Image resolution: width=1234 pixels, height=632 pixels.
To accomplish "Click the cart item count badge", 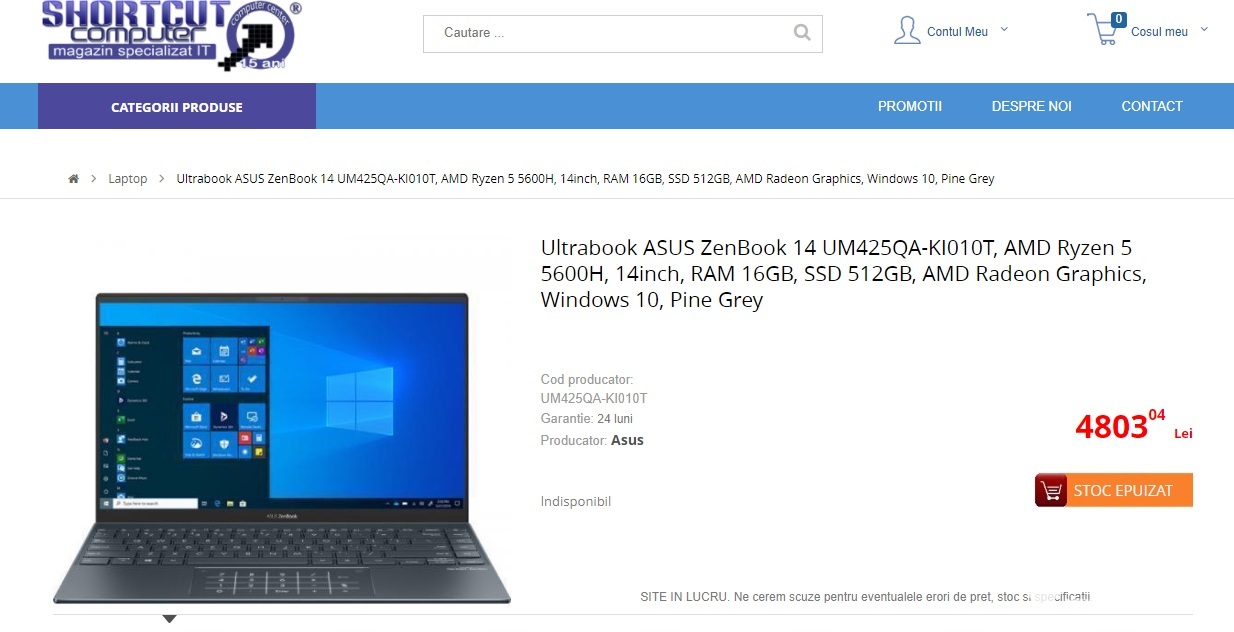I will coord(1118,19).
